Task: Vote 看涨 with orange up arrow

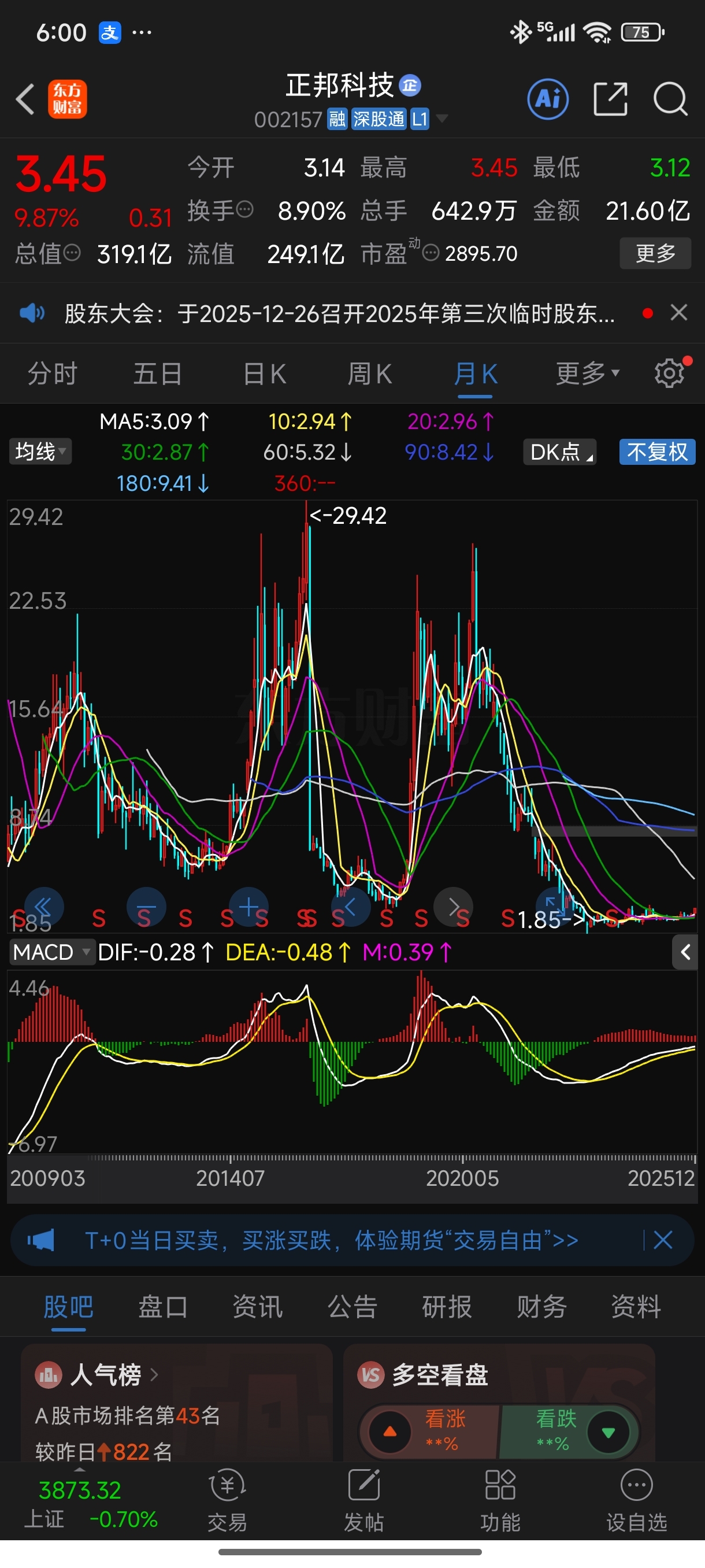Action: 390,1432
